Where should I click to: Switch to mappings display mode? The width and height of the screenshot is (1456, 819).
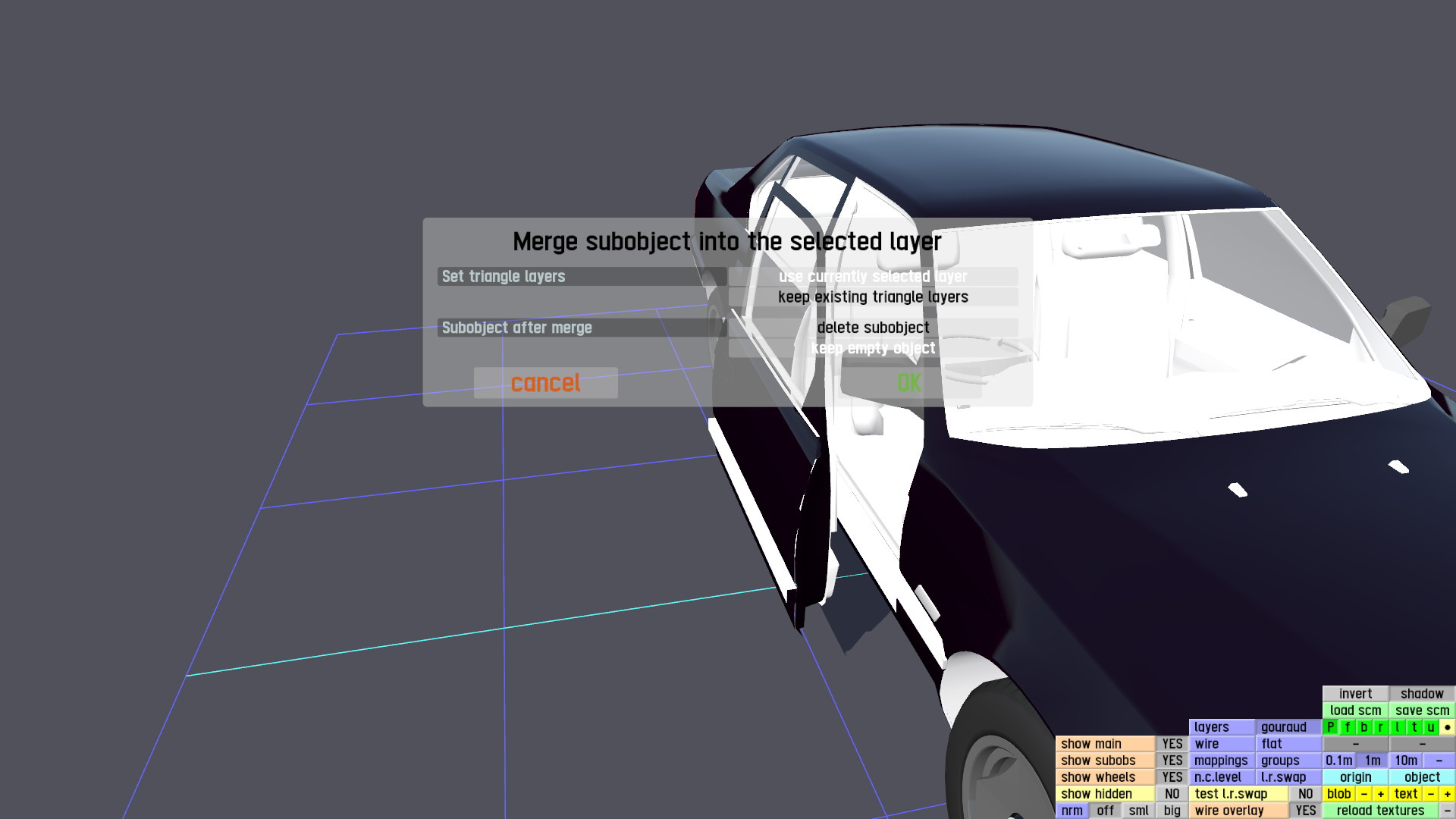click(x=1221, y=761)
